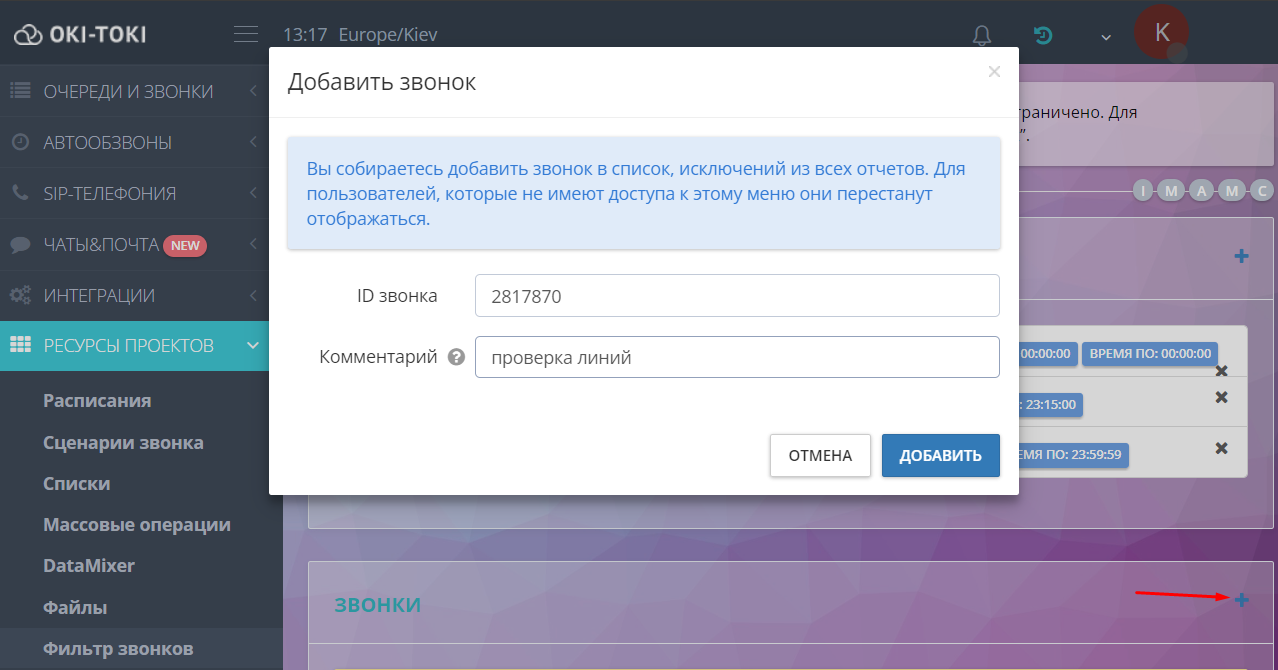Open ЧАТЫ&ПОЧТА menu
This screenshot has width=1278, height=670.
coord(134,244)
